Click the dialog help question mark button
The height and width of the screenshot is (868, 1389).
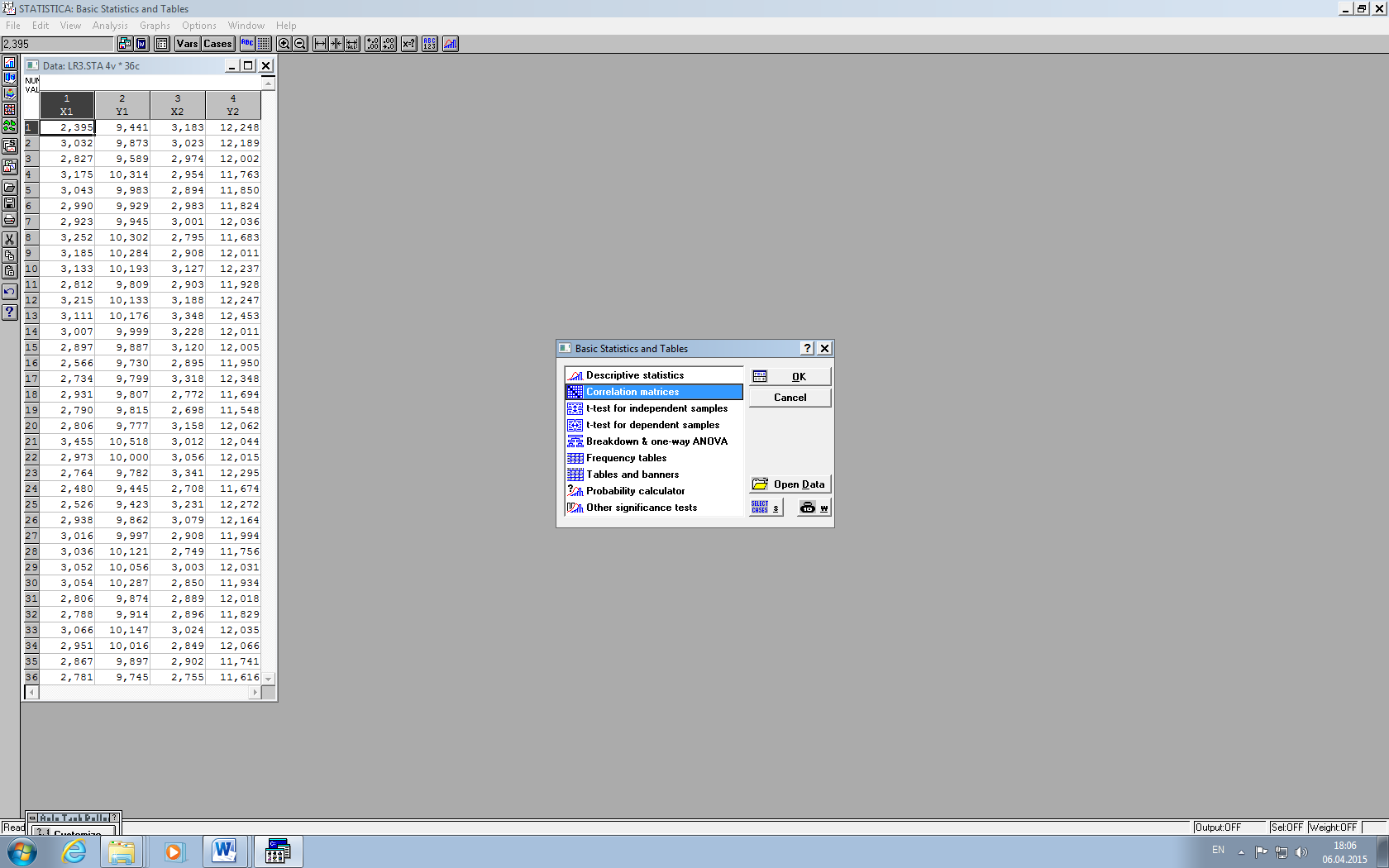tap(808, 349)
